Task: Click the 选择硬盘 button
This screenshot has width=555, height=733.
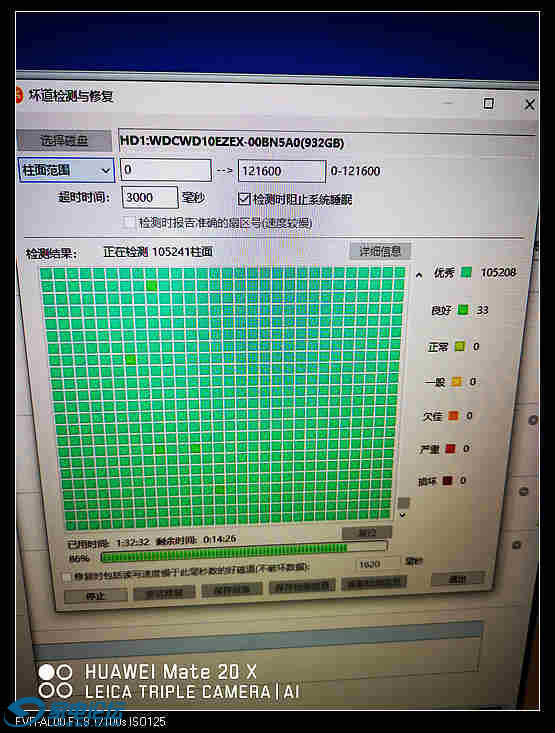Action: (x=64, y=140)
